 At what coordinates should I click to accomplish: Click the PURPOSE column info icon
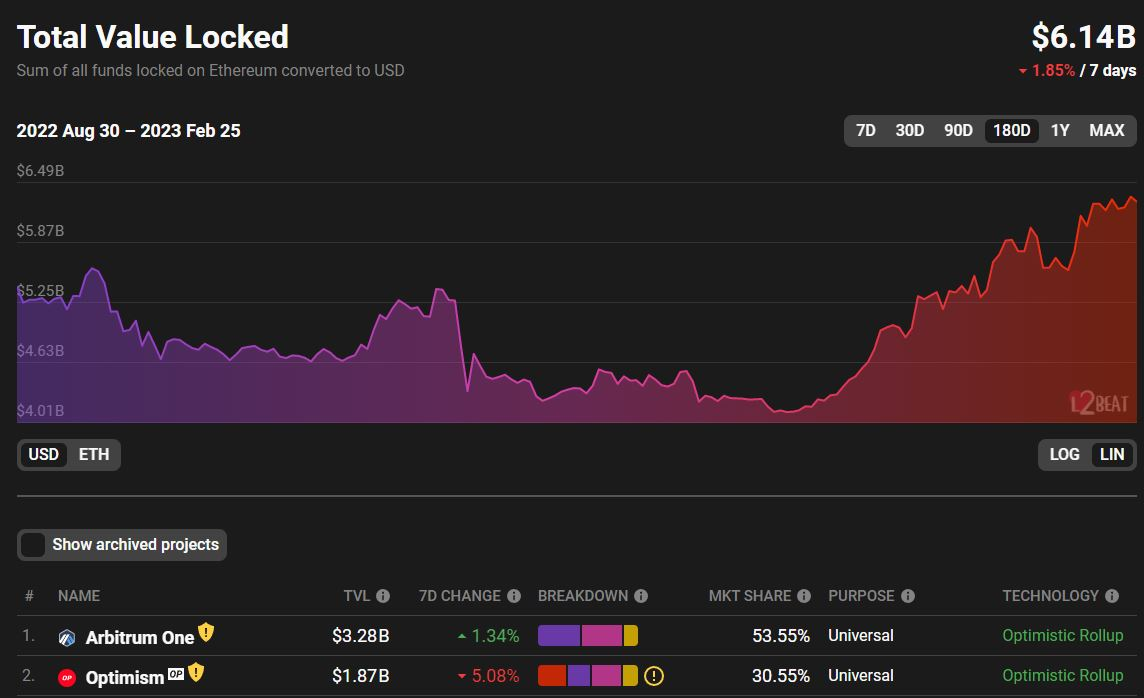pyautogui.click(x=908, y=596)
